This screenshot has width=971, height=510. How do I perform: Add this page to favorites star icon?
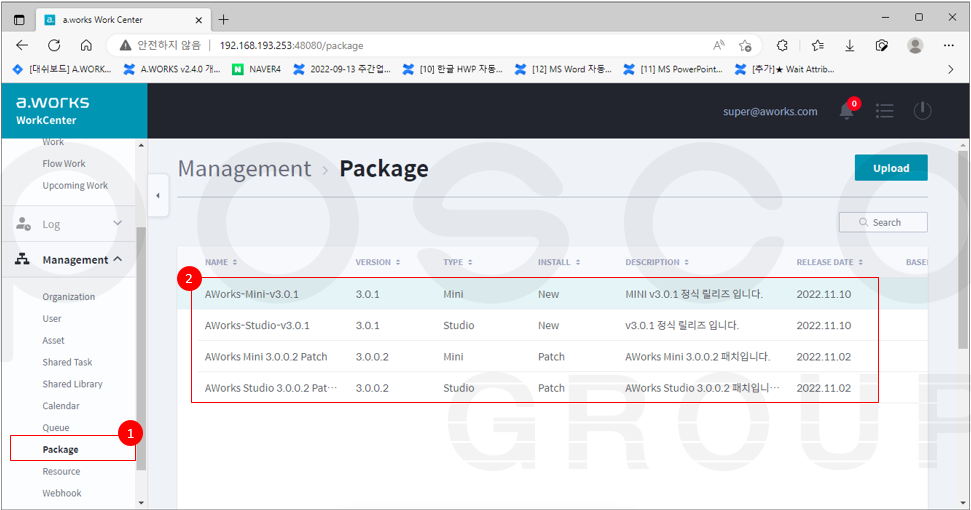pos(745,45)
